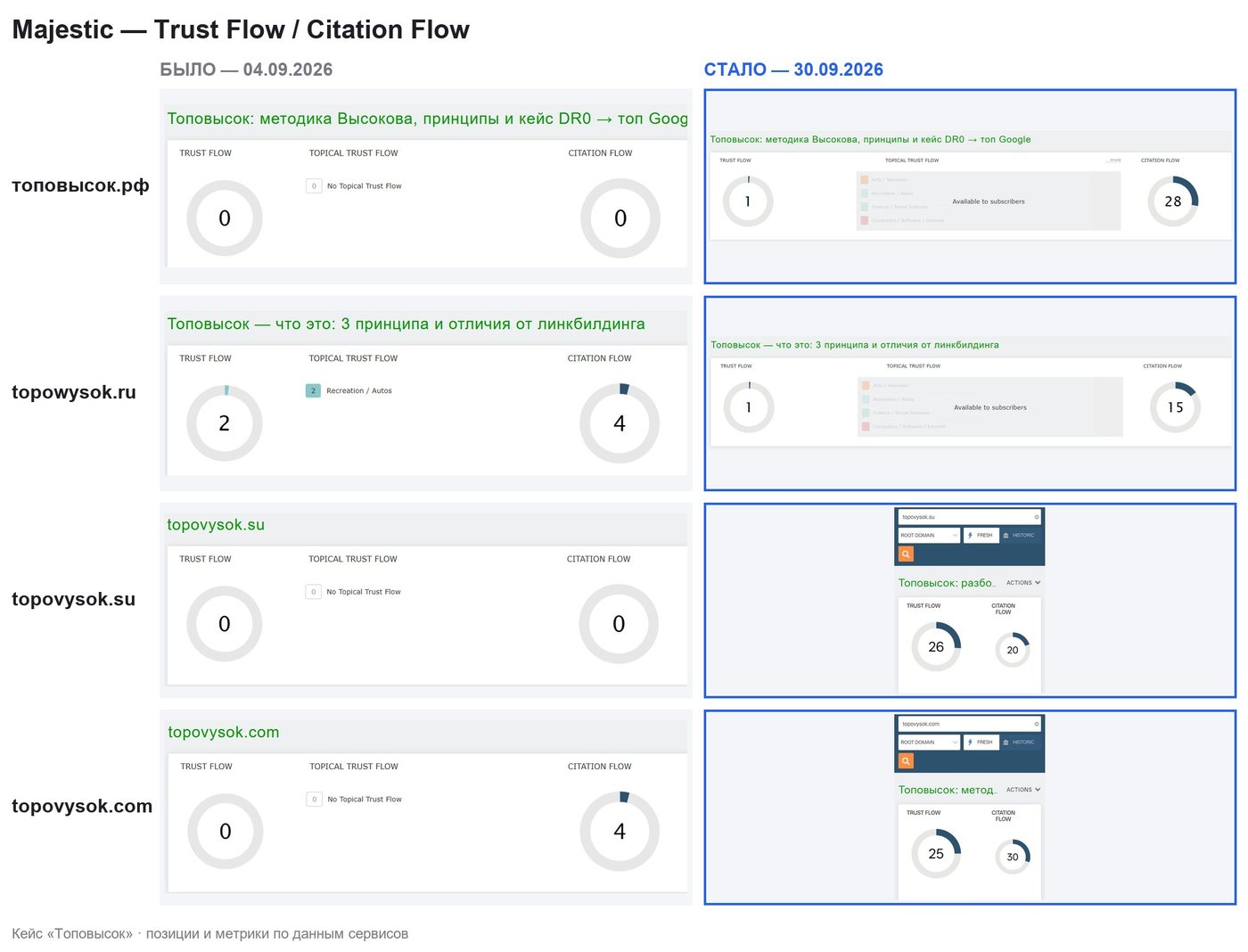This screenshot has height=952, width=1248.
Task: Switch to Historic index in the topovysok.su search panel
Action: click(x=1020, y=536)
